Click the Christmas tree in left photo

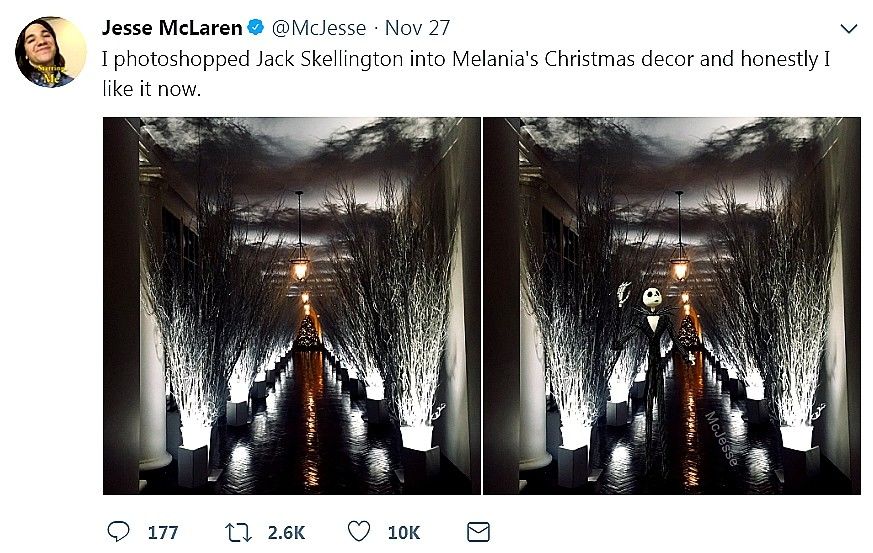[307, 333]
